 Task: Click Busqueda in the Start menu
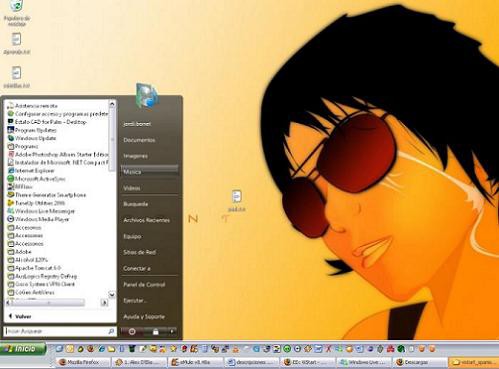(135, 204)
